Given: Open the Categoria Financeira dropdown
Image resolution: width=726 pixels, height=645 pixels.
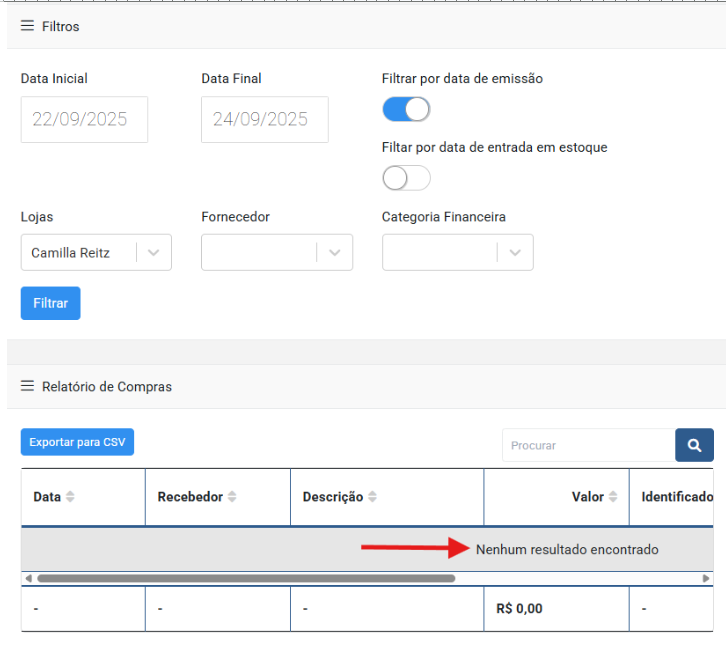Looking at the screenshot, I should coord(515,253).
